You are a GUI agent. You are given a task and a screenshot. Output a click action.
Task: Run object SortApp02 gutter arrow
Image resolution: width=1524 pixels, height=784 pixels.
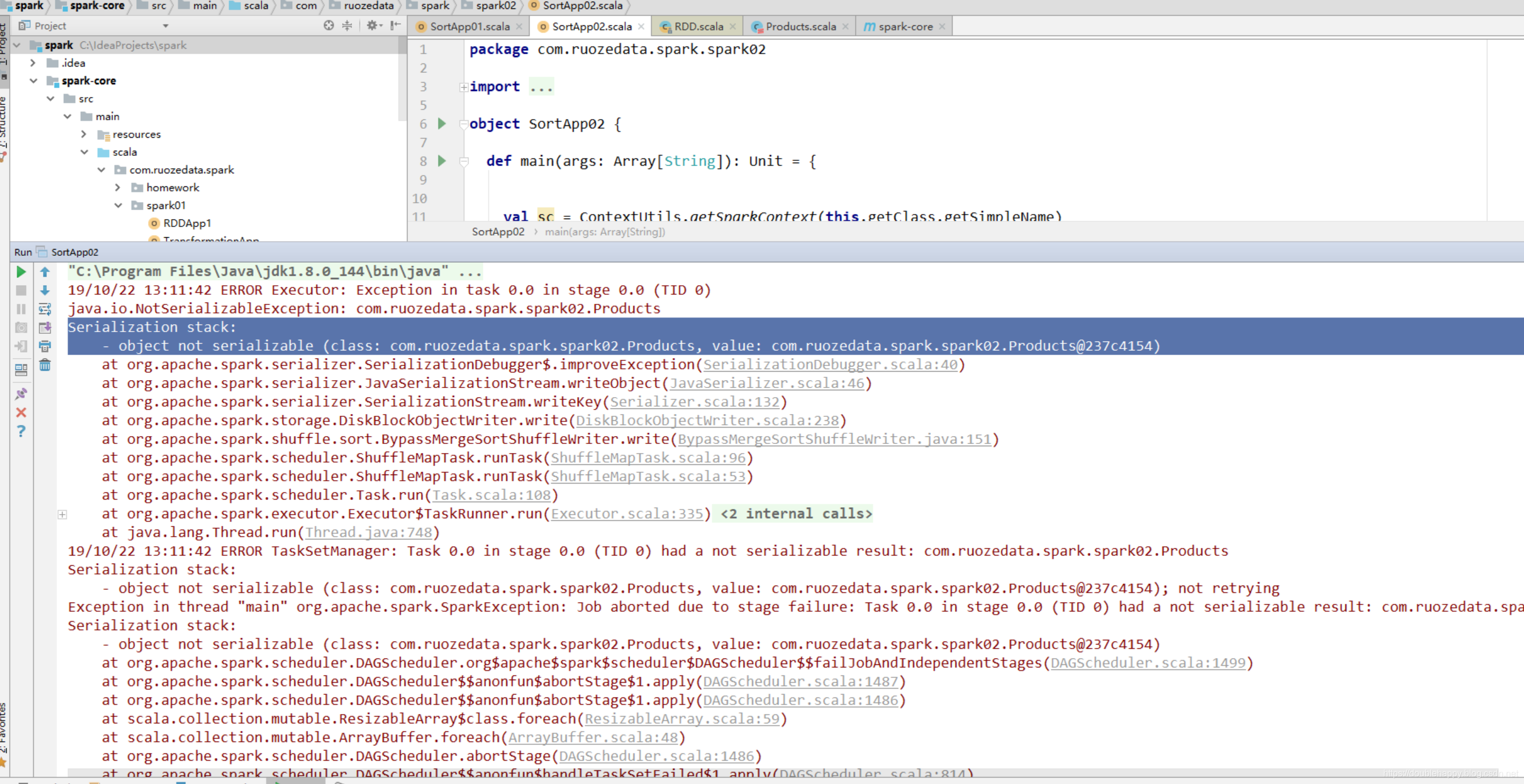point(442,124)
